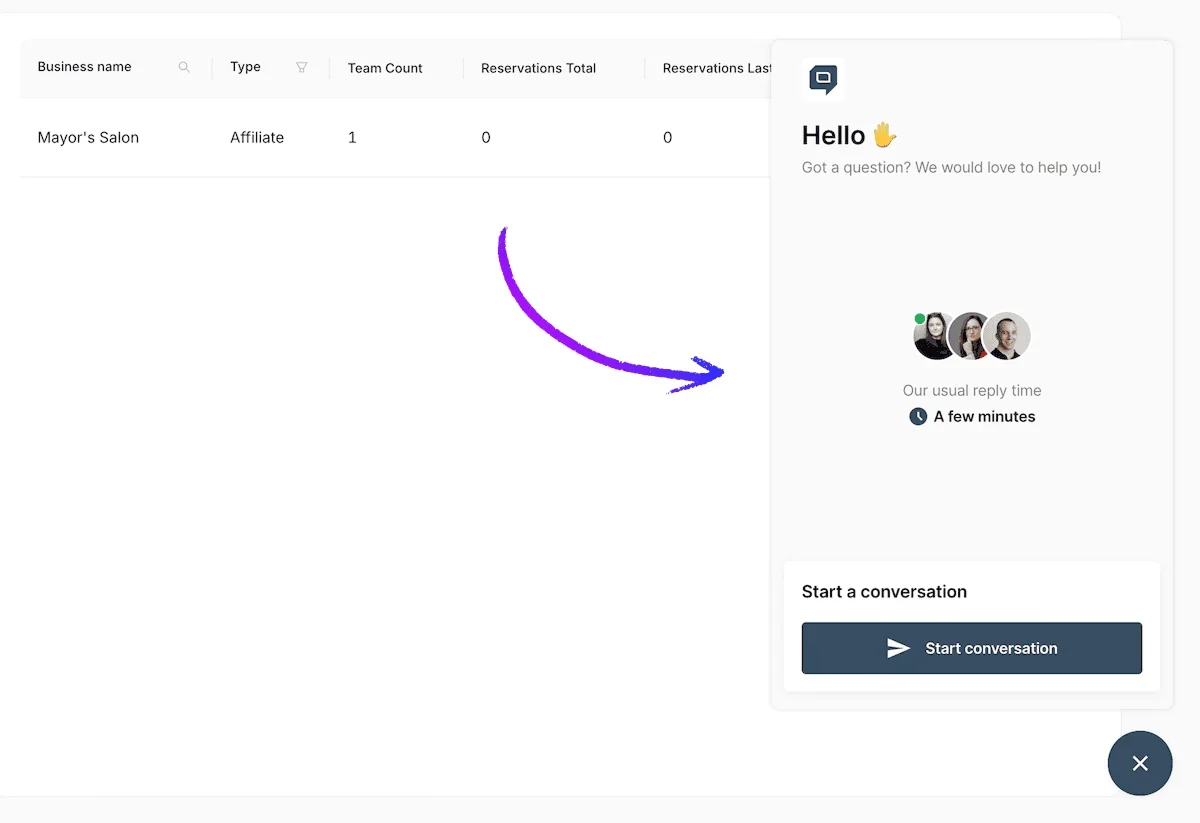
Task: Click the clock icon beside A few minutes
Action: tap(918, 416)
